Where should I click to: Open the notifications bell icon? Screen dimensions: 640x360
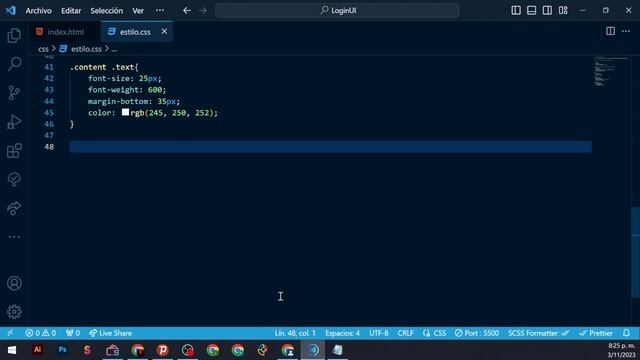627,333
